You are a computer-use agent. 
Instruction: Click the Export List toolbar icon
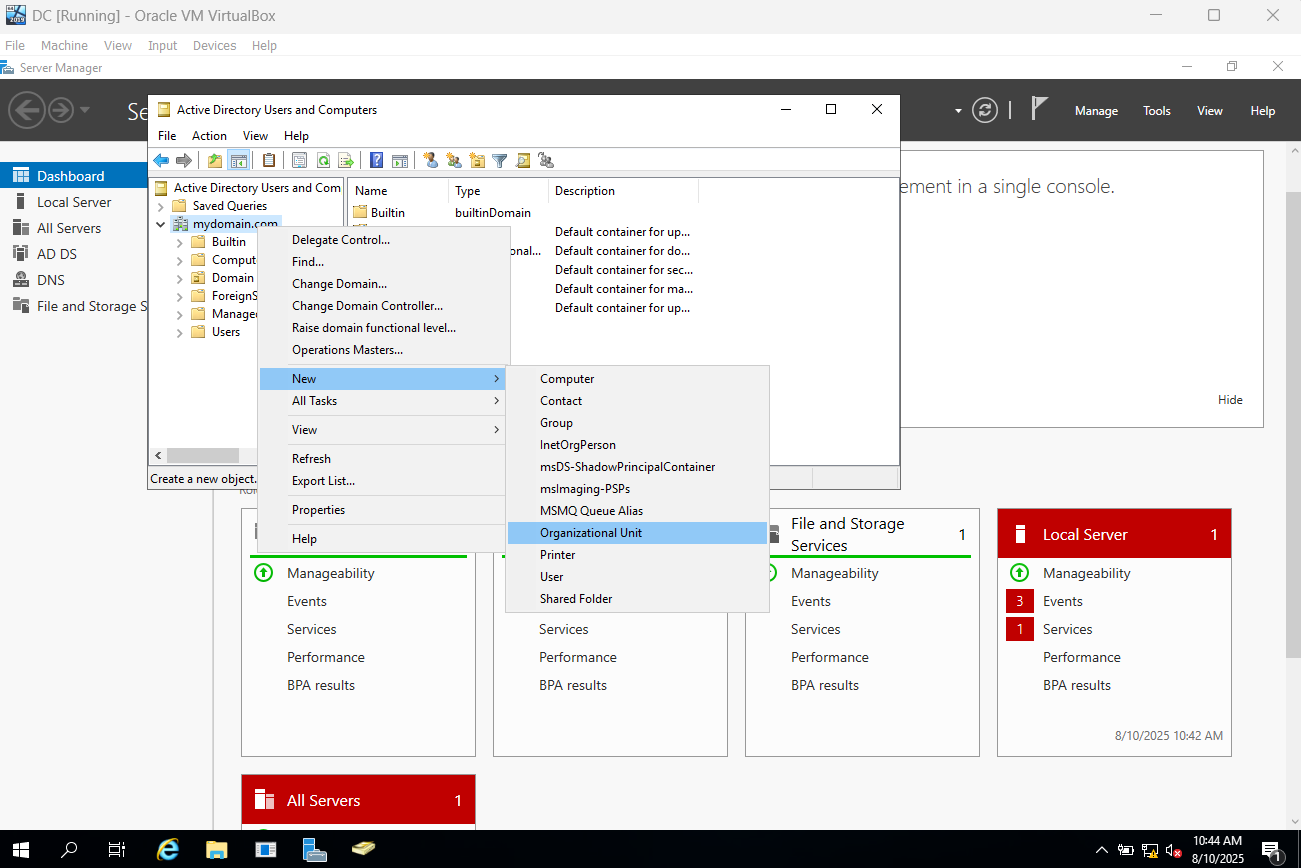point(346,160)
